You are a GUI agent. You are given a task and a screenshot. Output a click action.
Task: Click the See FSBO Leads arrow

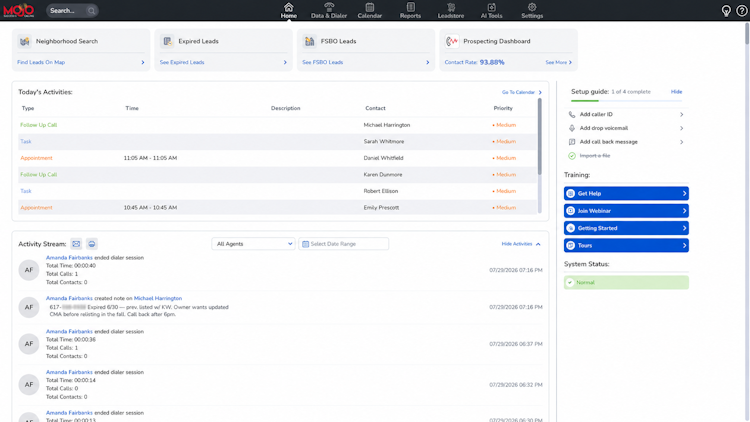click(428, 62)
